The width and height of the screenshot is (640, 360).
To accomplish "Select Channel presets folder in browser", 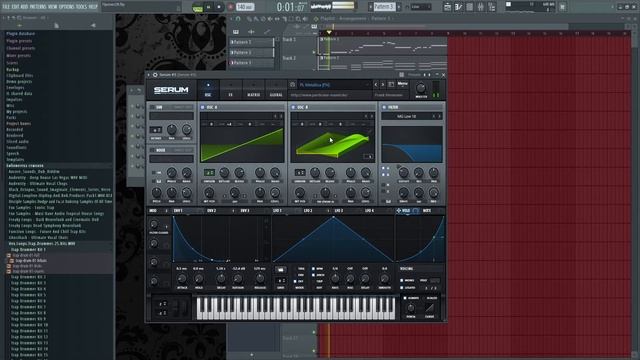I will coord(20,48).
